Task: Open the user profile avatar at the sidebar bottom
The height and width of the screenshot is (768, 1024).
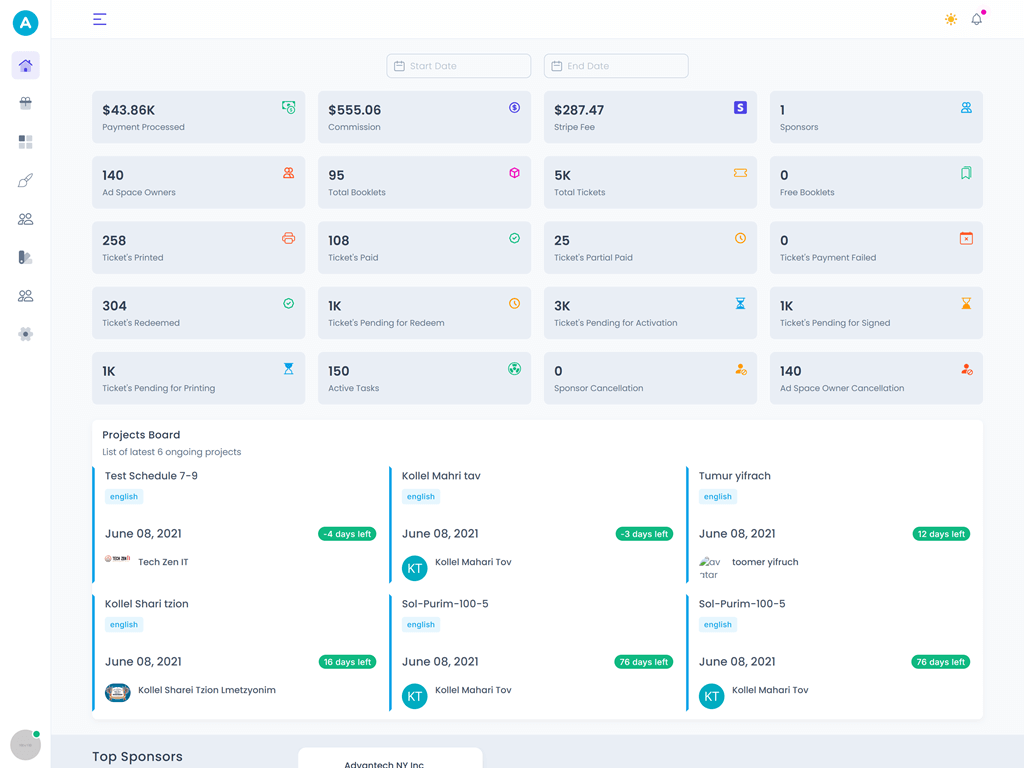Action: point(25,744)
